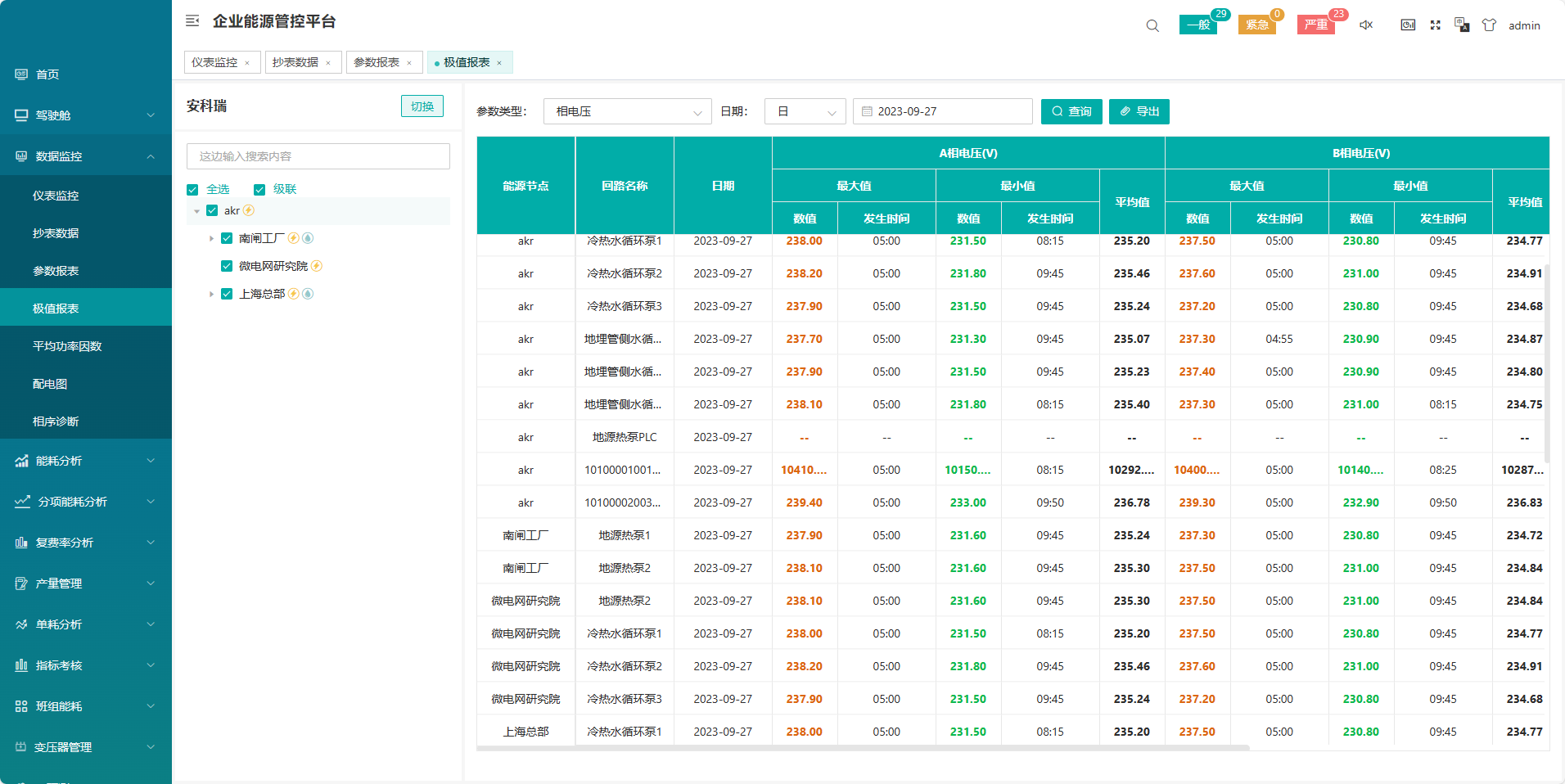Mute alarm sound via speaker icon
Viewport: 1565px width, 784px height.
click(1366, 25)
